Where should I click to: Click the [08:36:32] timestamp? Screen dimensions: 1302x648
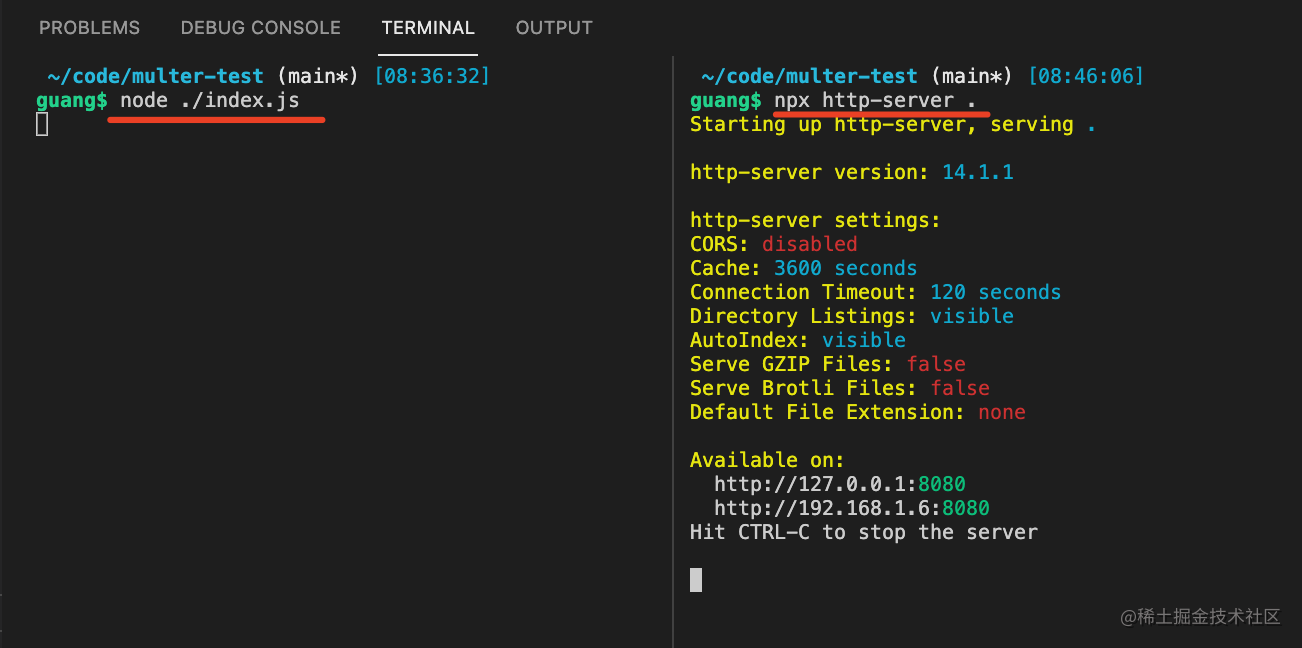click(432, 76)
